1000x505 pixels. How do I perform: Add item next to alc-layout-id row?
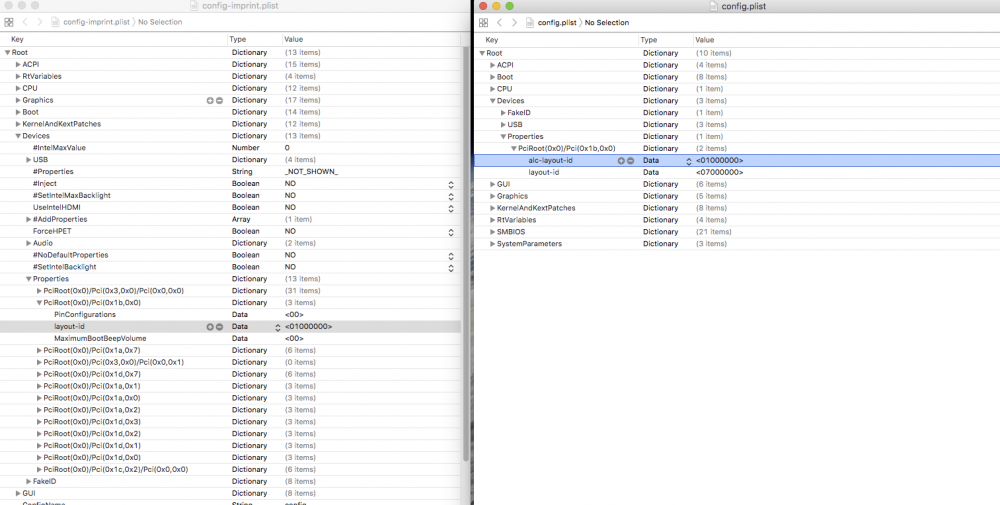coord(621,161)
